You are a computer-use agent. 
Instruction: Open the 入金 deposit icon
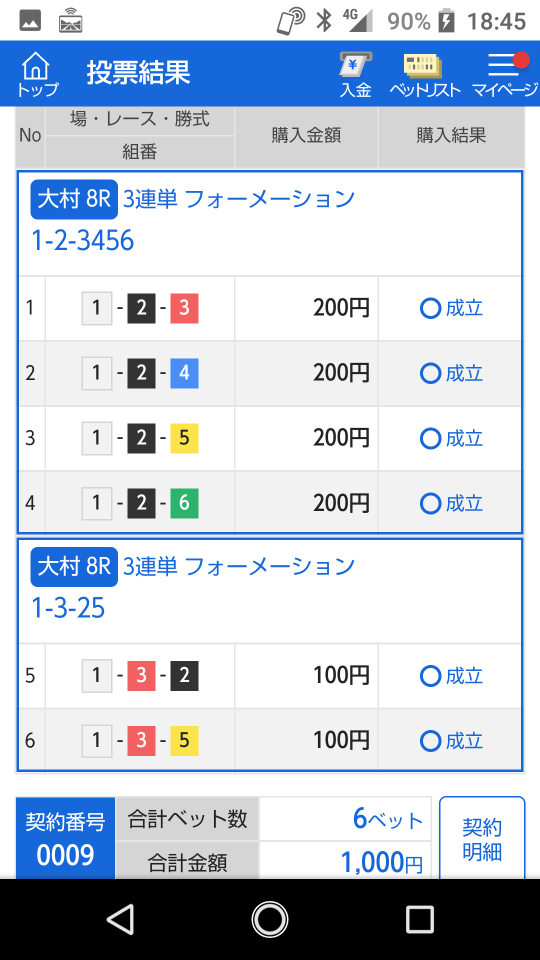pyautogui.click(x=356, y=74)
